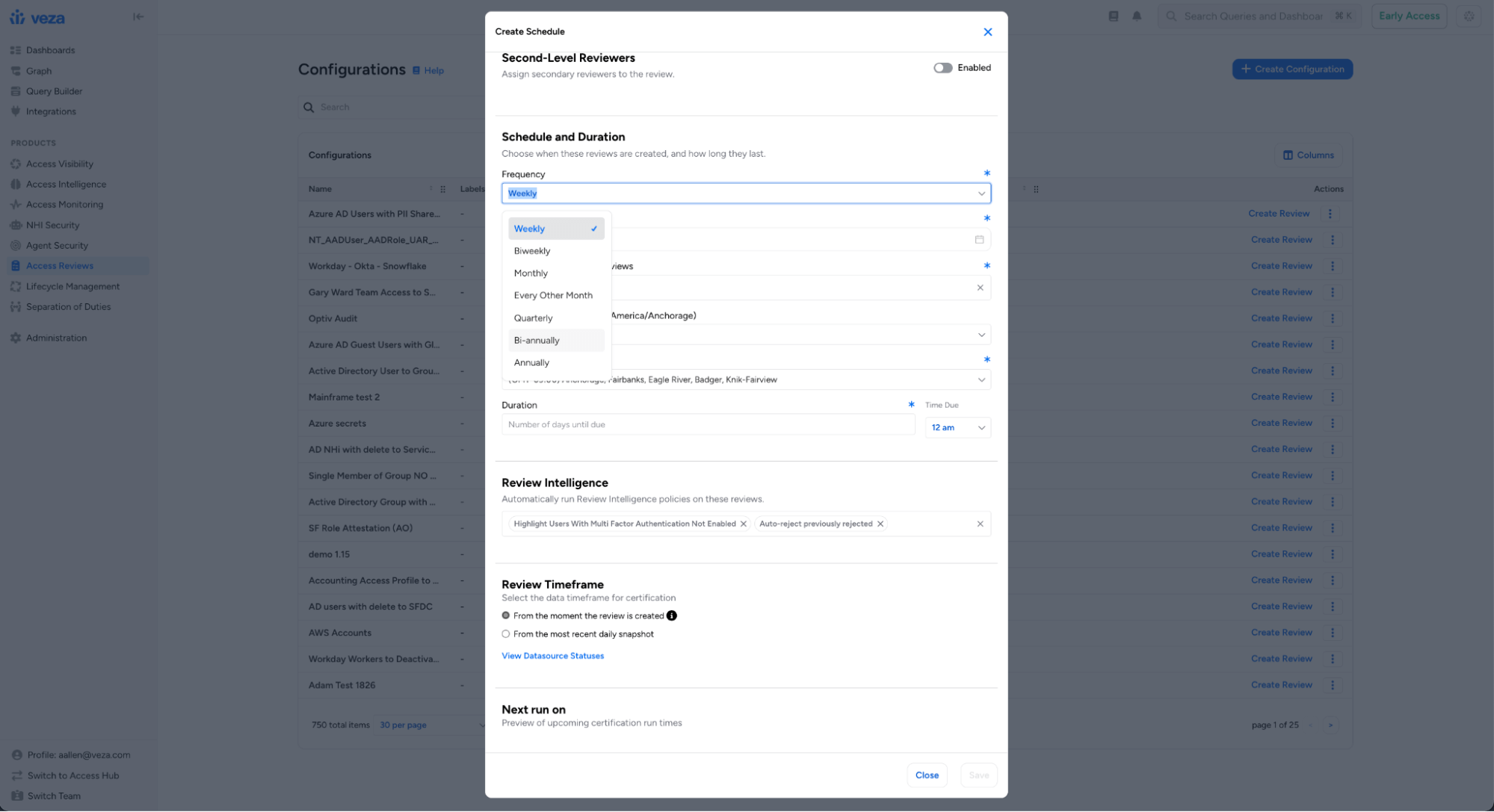Remove the Multi Factor Authentication policy tag
This screenshot has height=812, width=1494.
coord(744,524)
